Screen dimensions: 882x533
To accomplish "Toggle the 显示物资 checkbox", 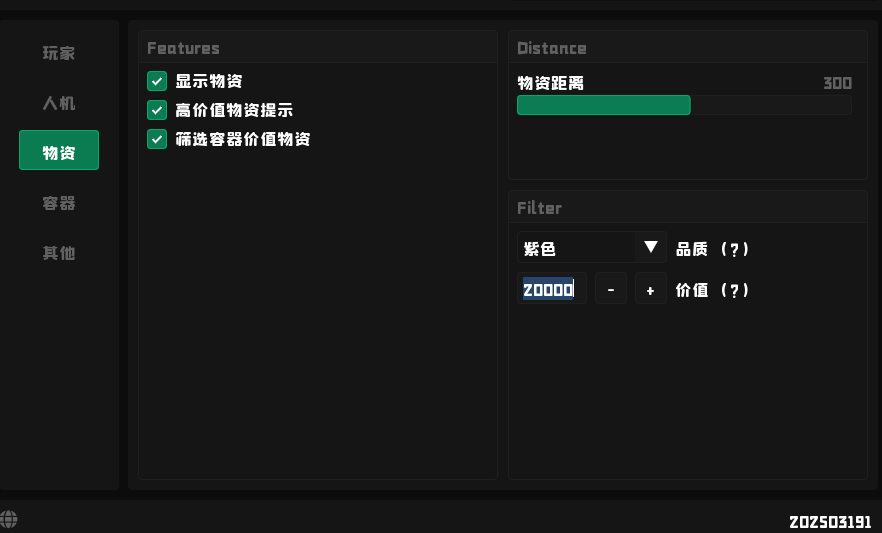I will point(157,81).
